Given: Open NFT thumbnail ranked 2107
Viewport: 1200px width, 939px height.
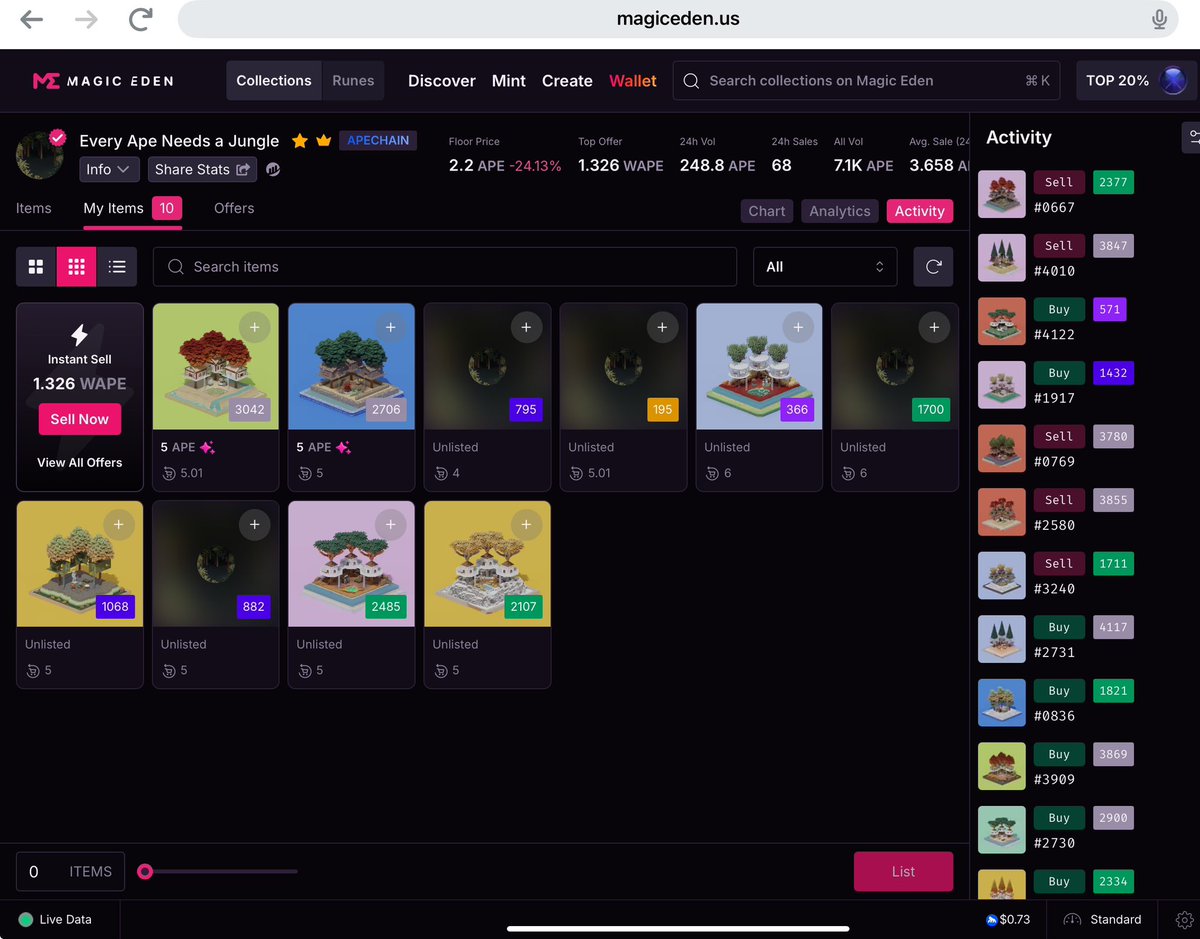Looking at the screenshot, I should click(x=488, y=564).
